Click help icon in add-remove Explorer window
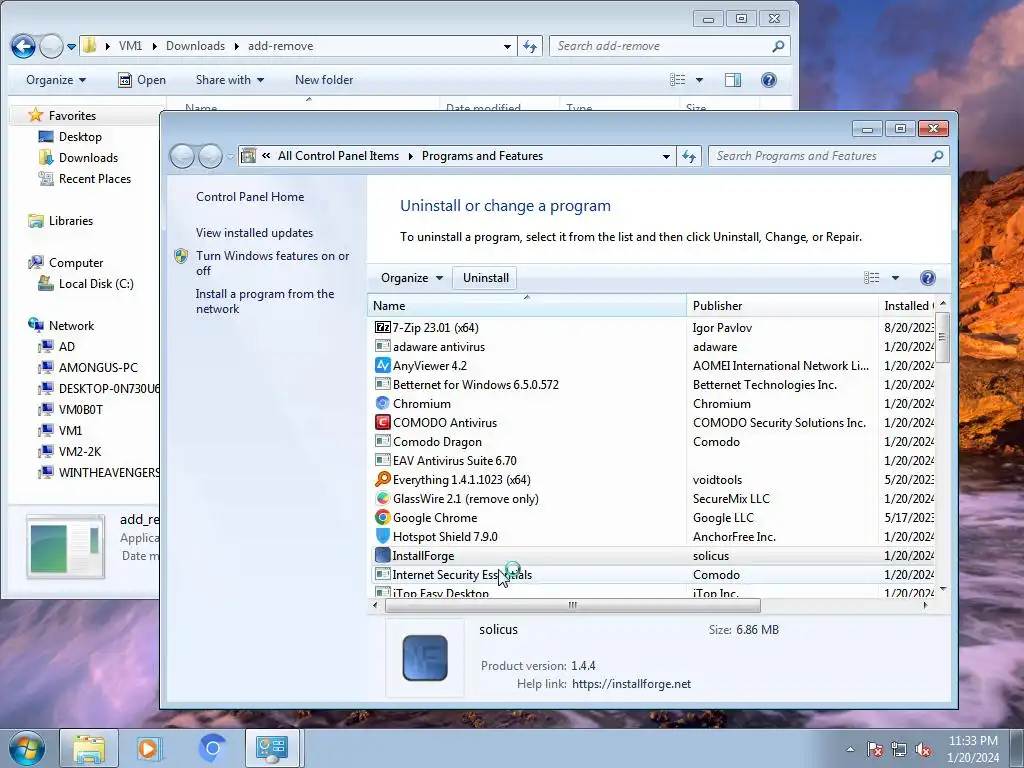This screenshot has height=768, width=1024. (x=769, y=80)
